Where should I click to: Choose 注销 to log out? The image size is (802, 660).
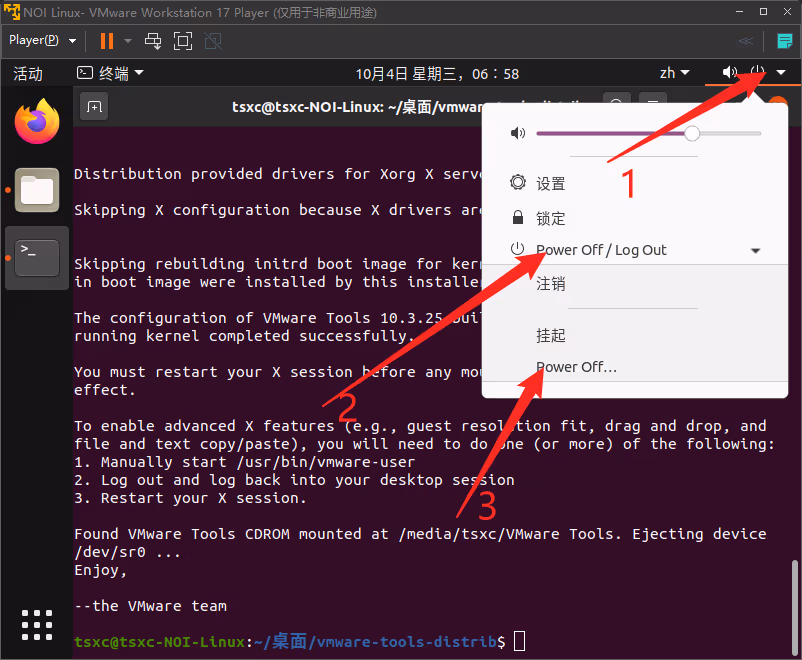tap(551, 284)
